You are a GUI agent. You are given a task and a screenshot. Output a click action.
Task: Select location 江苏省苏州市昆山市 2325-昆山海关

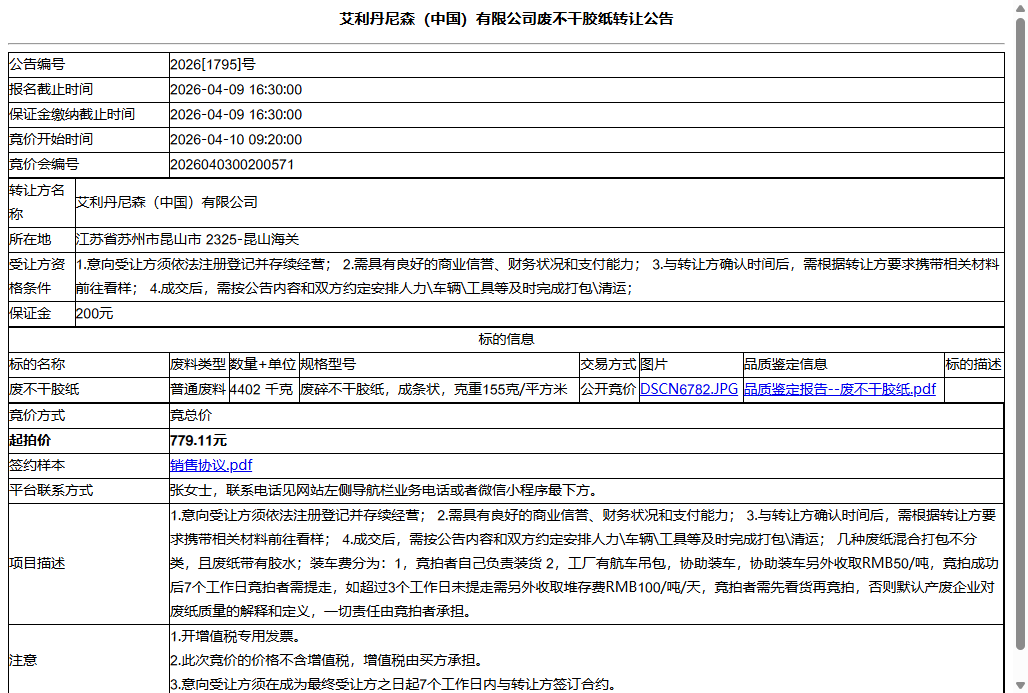coord(187,239)
